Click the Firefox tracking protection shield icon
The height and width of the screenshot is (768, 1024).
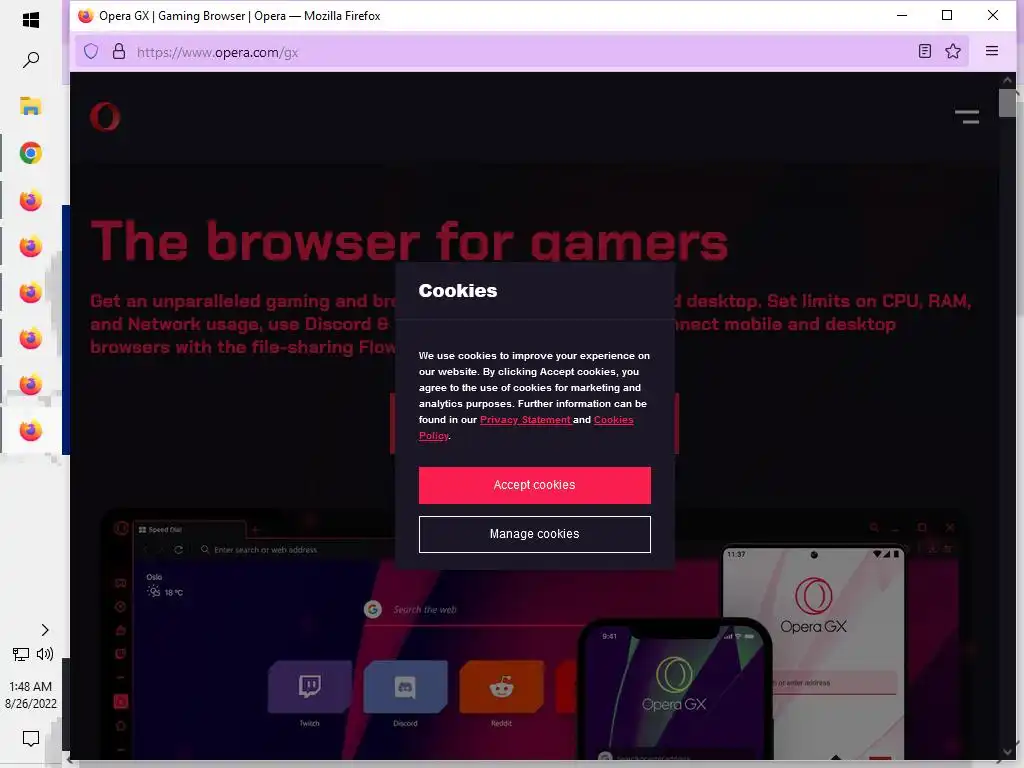coord(91,52)
